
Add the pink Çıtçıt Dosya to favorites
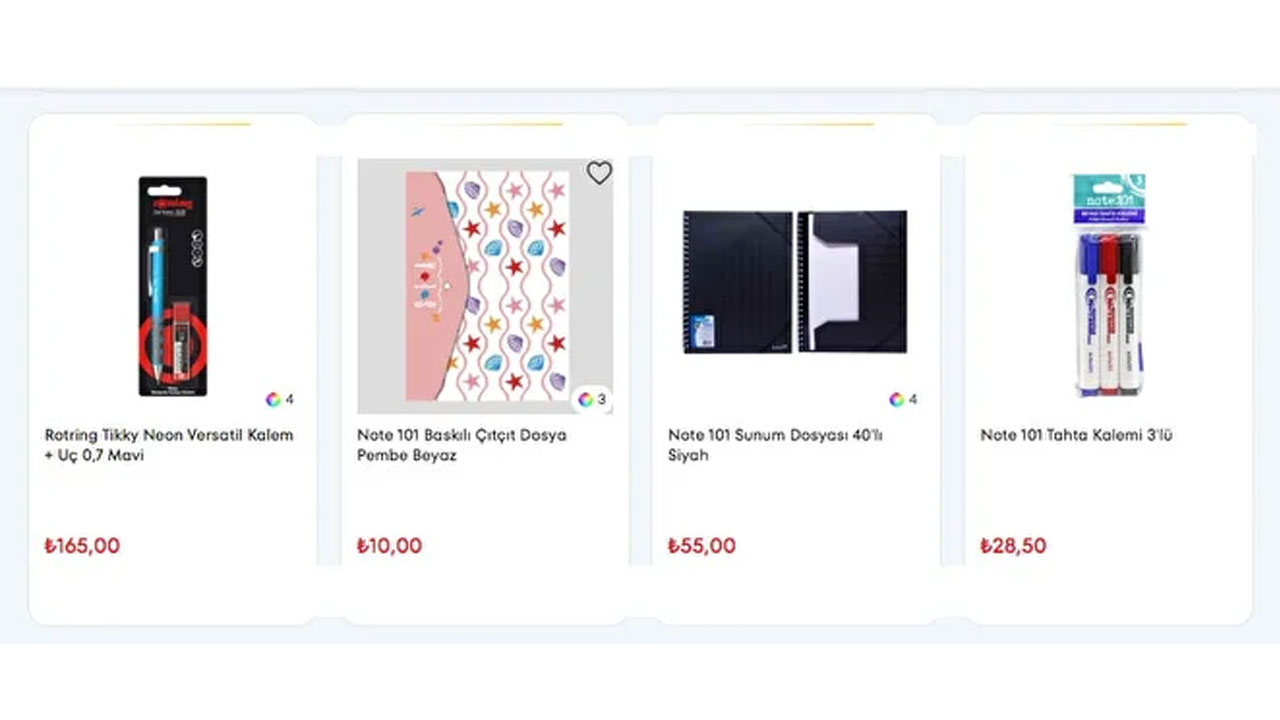tap(599, 173)
